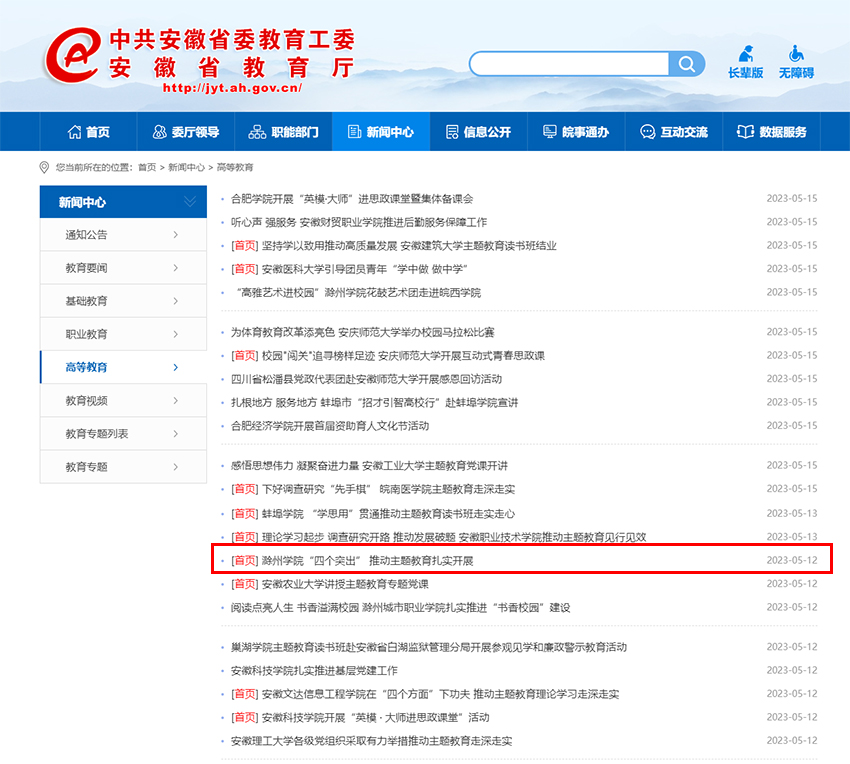Expand the 教育专题列表 sidebar arrow
Image resolution: width=850 pixels, height=764 pixels.
pyautogui.click(x=176, y=434)
